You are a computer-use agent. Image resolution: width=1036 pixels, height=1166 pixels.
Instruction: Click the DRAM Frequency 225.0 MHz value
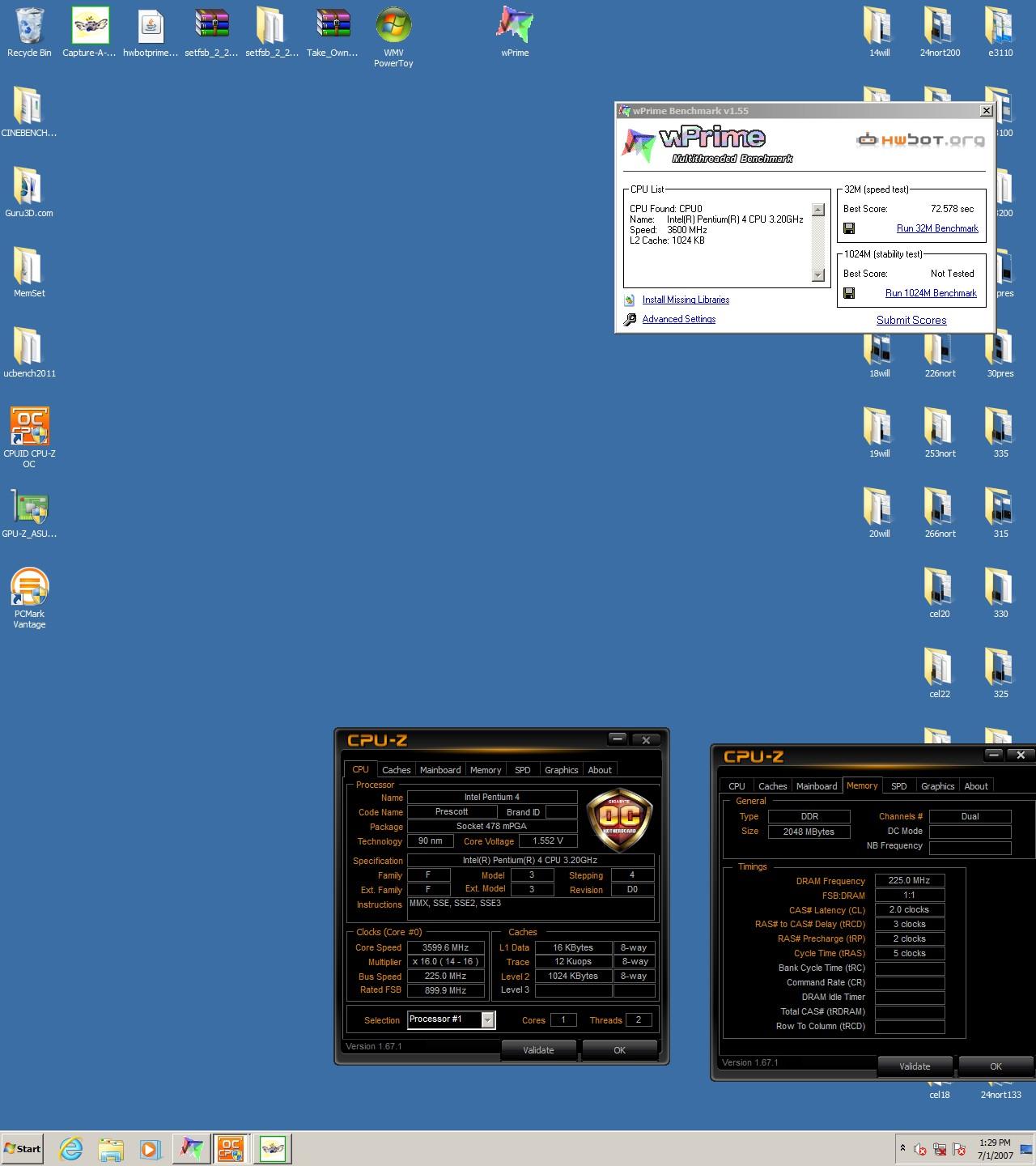[x=909, y=881]
